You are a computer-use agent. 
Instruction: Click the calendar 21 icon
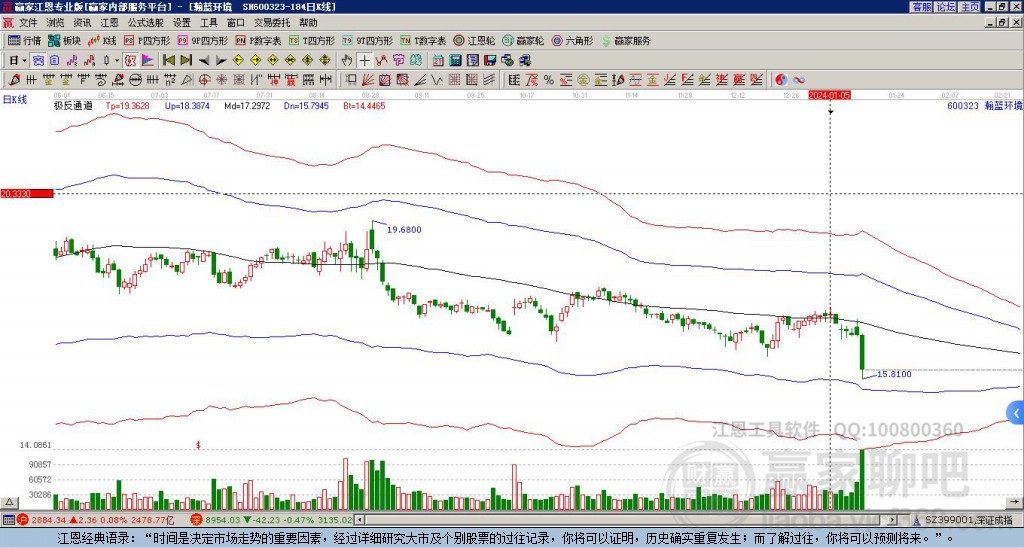(438, 60)
